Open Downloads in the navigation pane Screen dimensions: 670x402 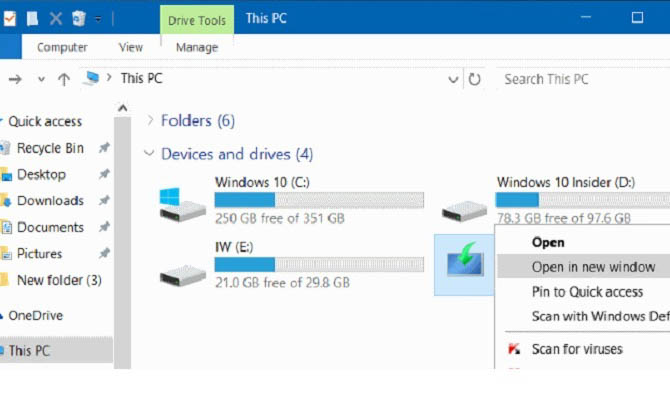point(50,201)
